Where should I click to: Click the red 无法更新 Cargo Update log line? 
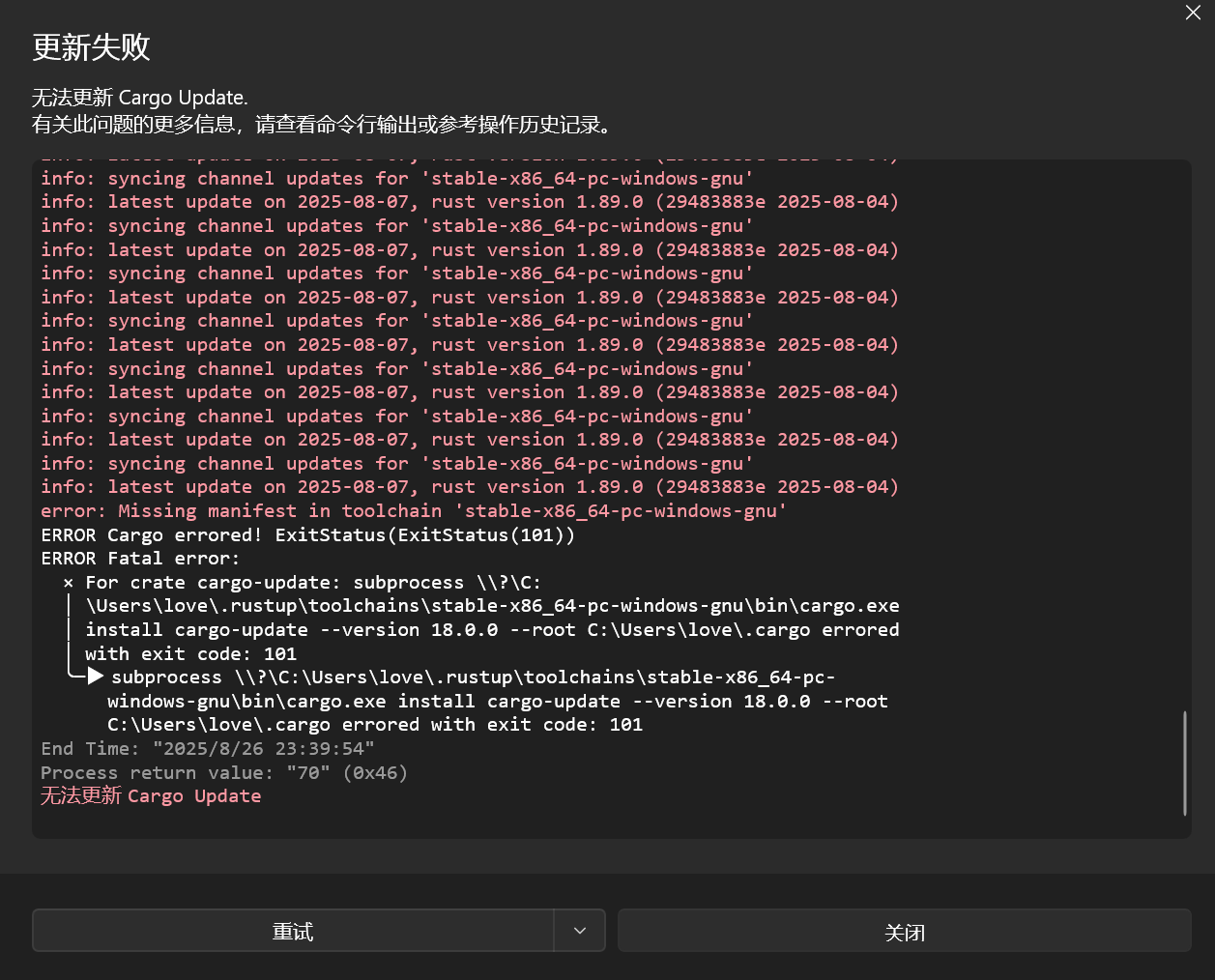tap(151, 796)
